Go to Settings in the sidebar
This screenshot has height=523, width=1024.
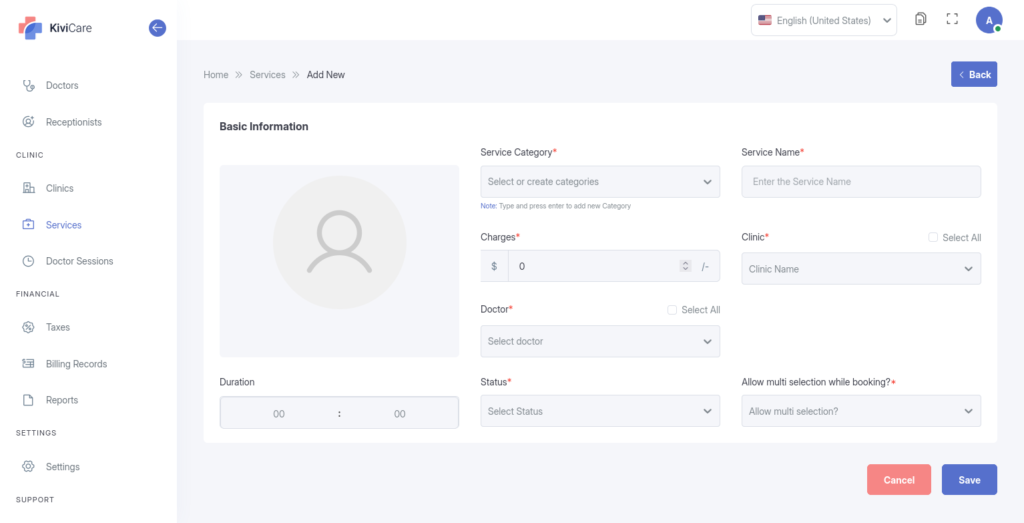click(x=62, y=467)
